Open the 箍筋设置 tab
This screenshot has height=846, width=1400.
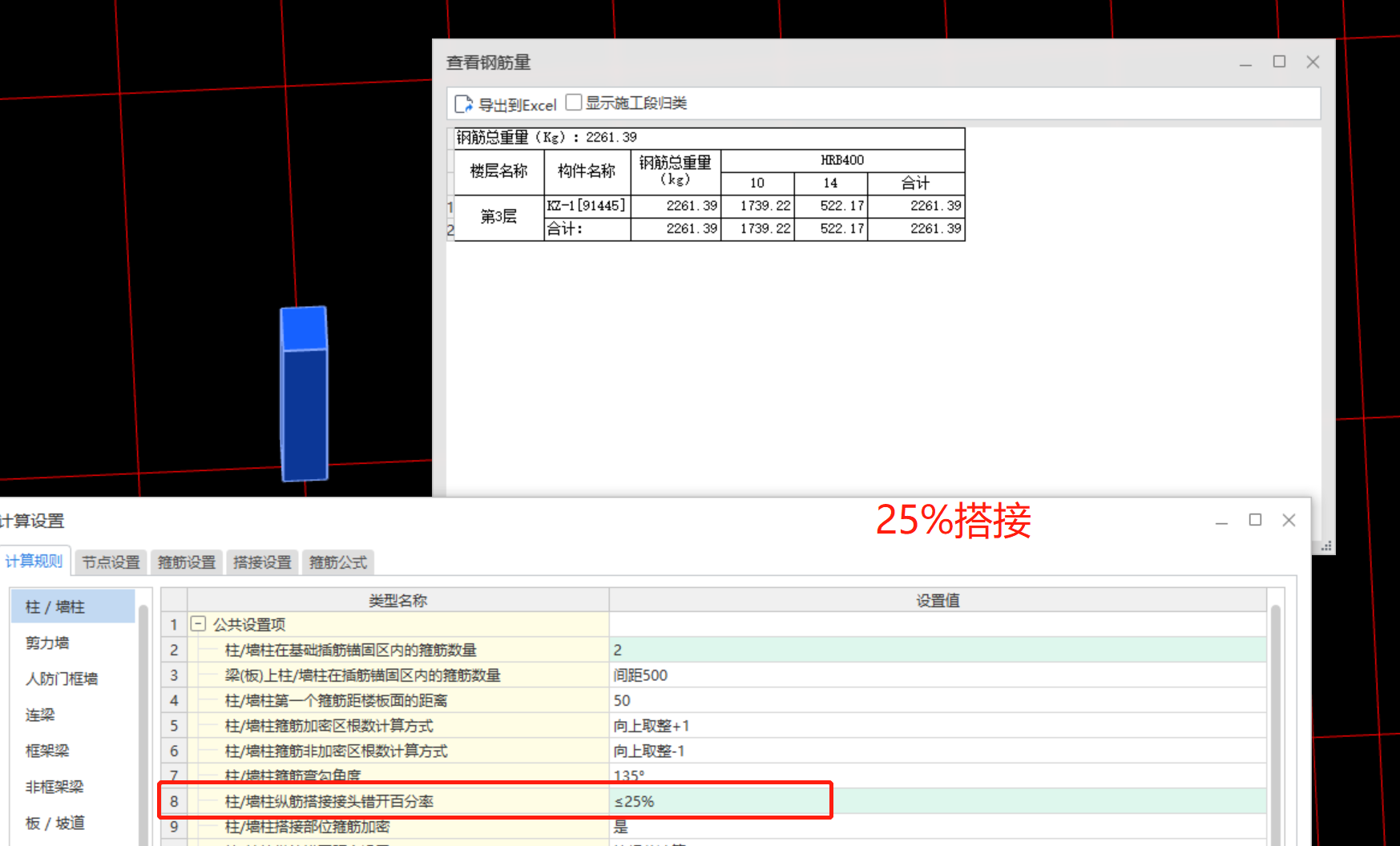(x=187, y=562)
